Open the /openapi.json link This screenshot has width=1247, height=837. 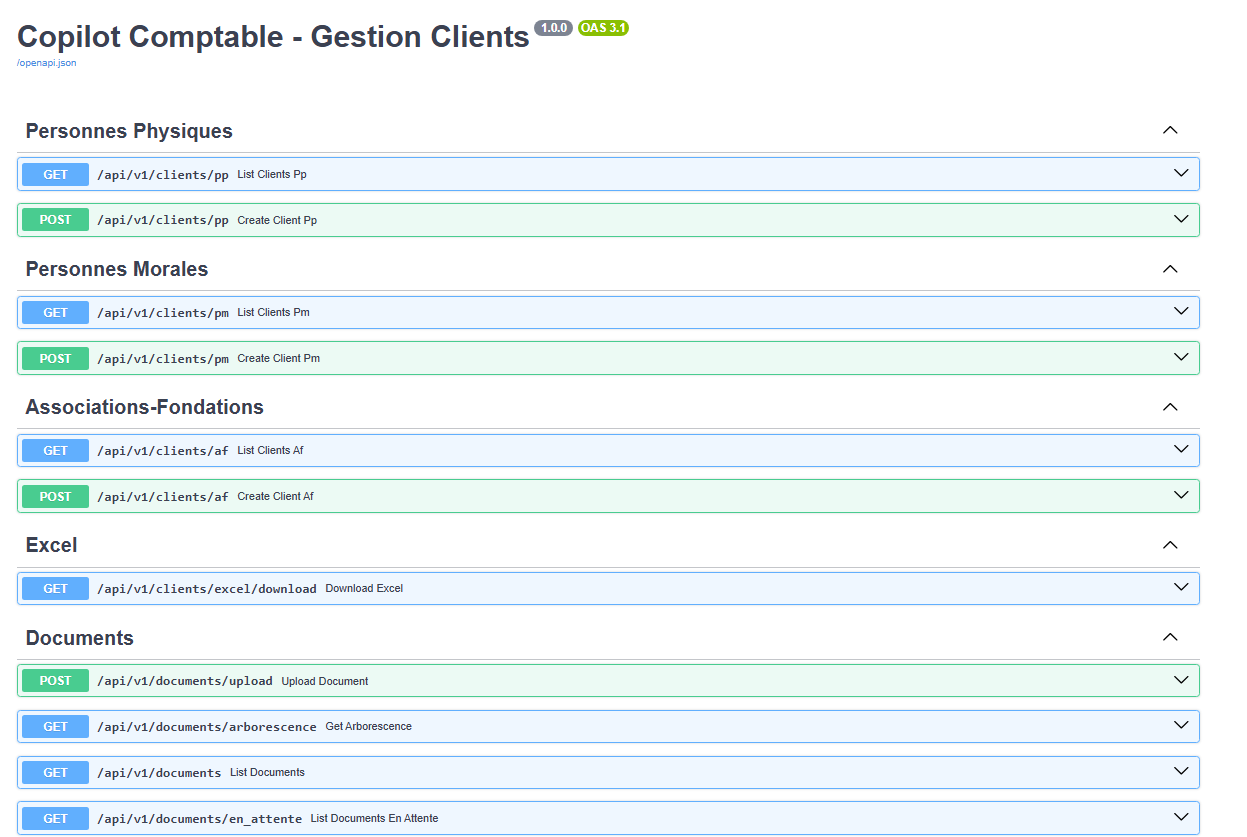46,63
